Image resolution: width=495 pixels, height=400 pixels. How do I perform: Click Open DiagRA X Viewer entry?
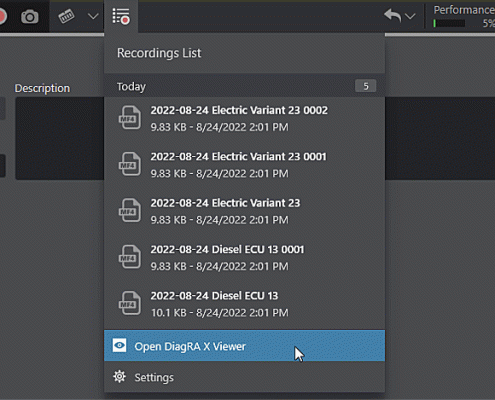[x=244, y=346]
